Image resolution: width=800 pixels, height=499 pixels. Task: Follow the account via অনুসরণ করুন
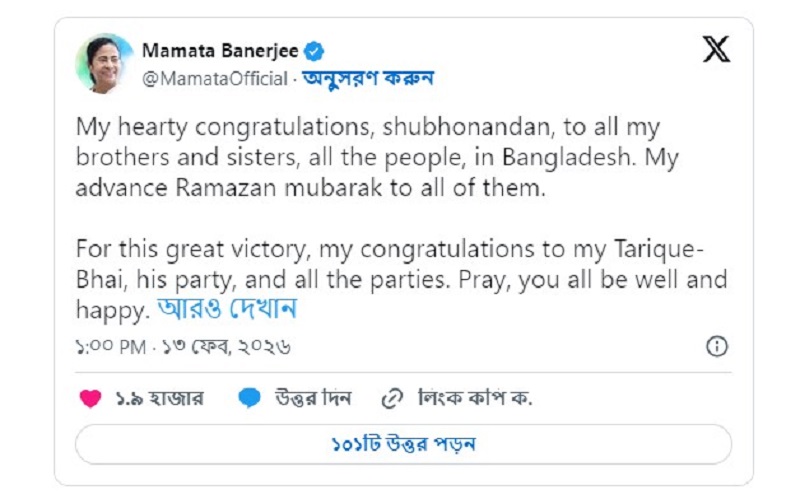tap(368, 77)
